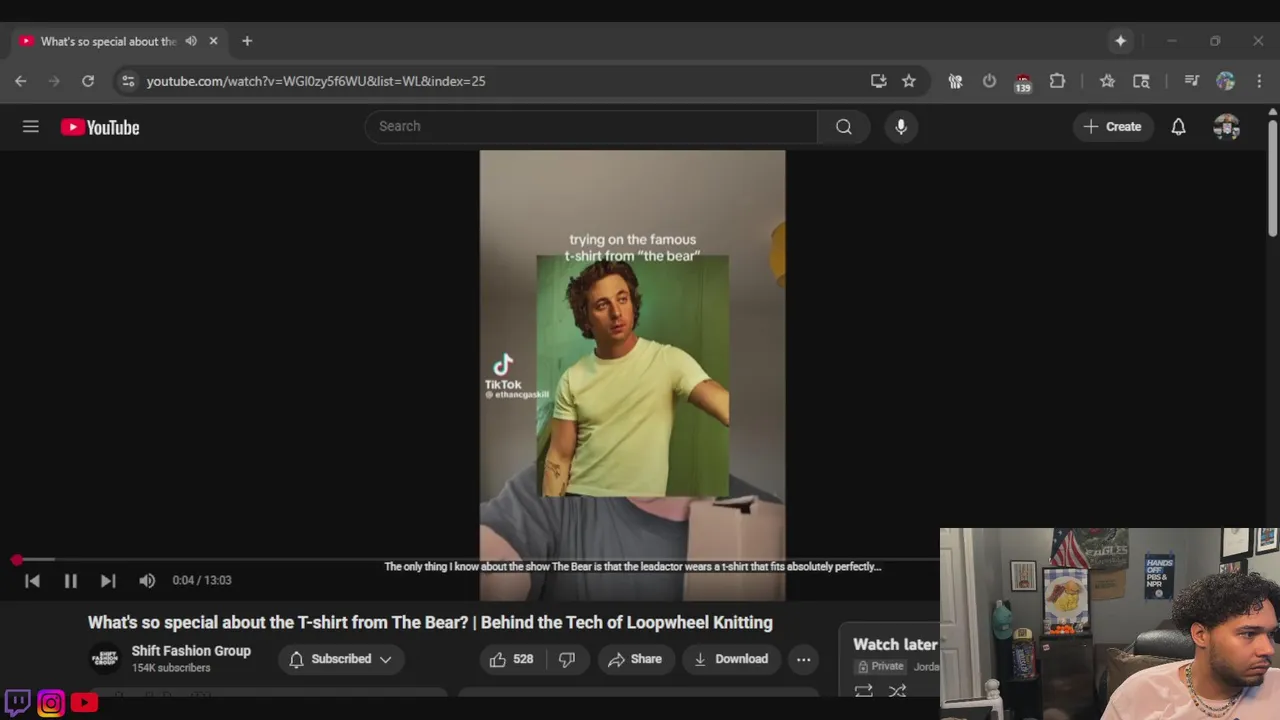Go back in browser history
The height and width of the screenshot is (720, 1280).
(21, 81)
